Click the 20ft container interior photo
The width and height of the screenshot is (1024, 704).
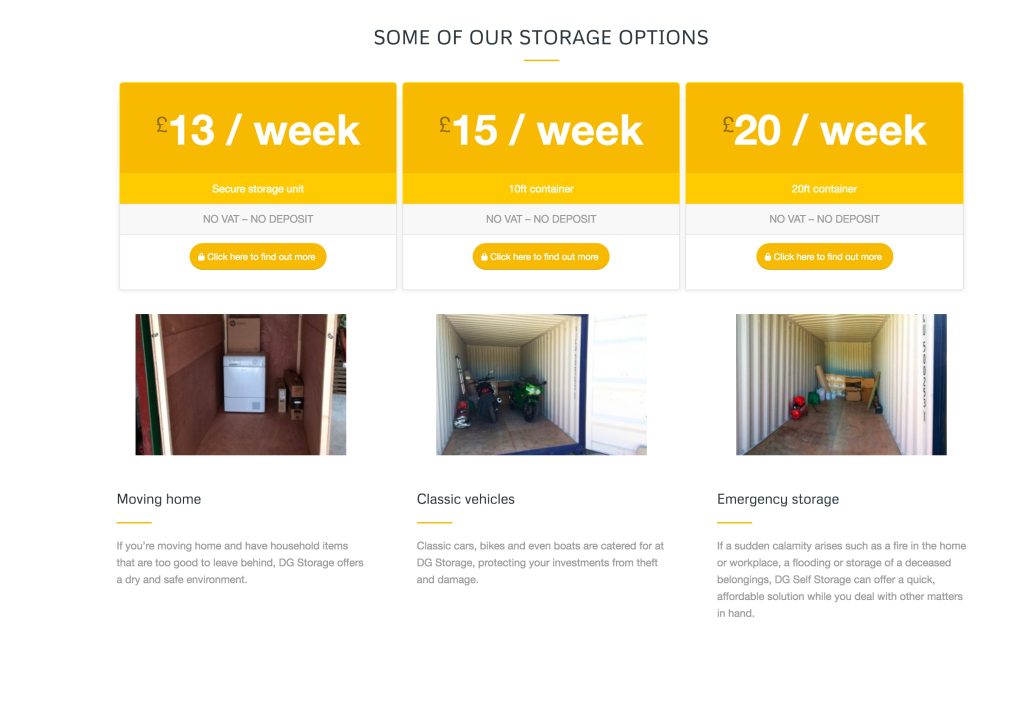(841, 384)
